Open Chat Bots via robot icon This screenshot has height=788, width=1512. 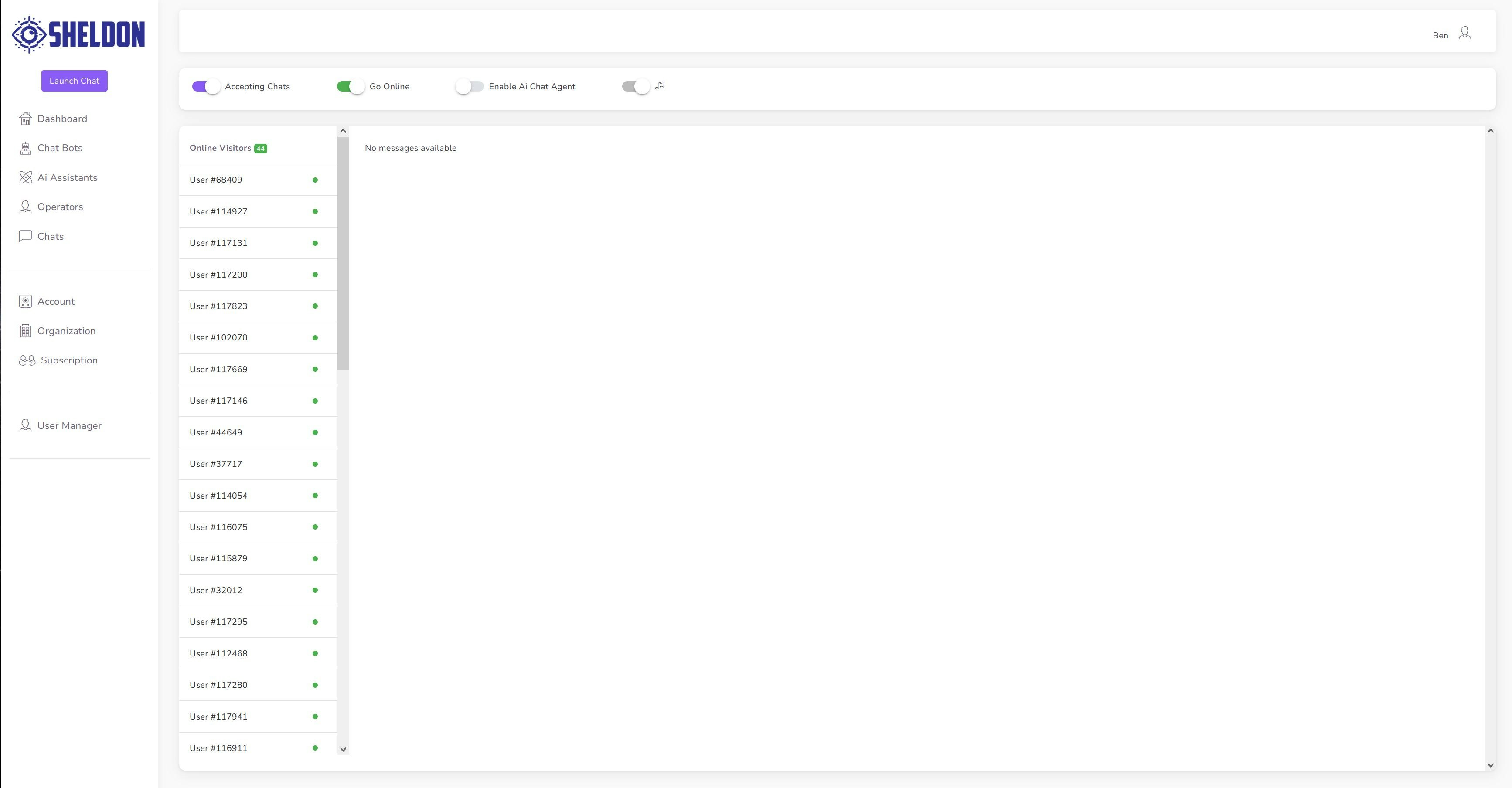tap(25, 149)
